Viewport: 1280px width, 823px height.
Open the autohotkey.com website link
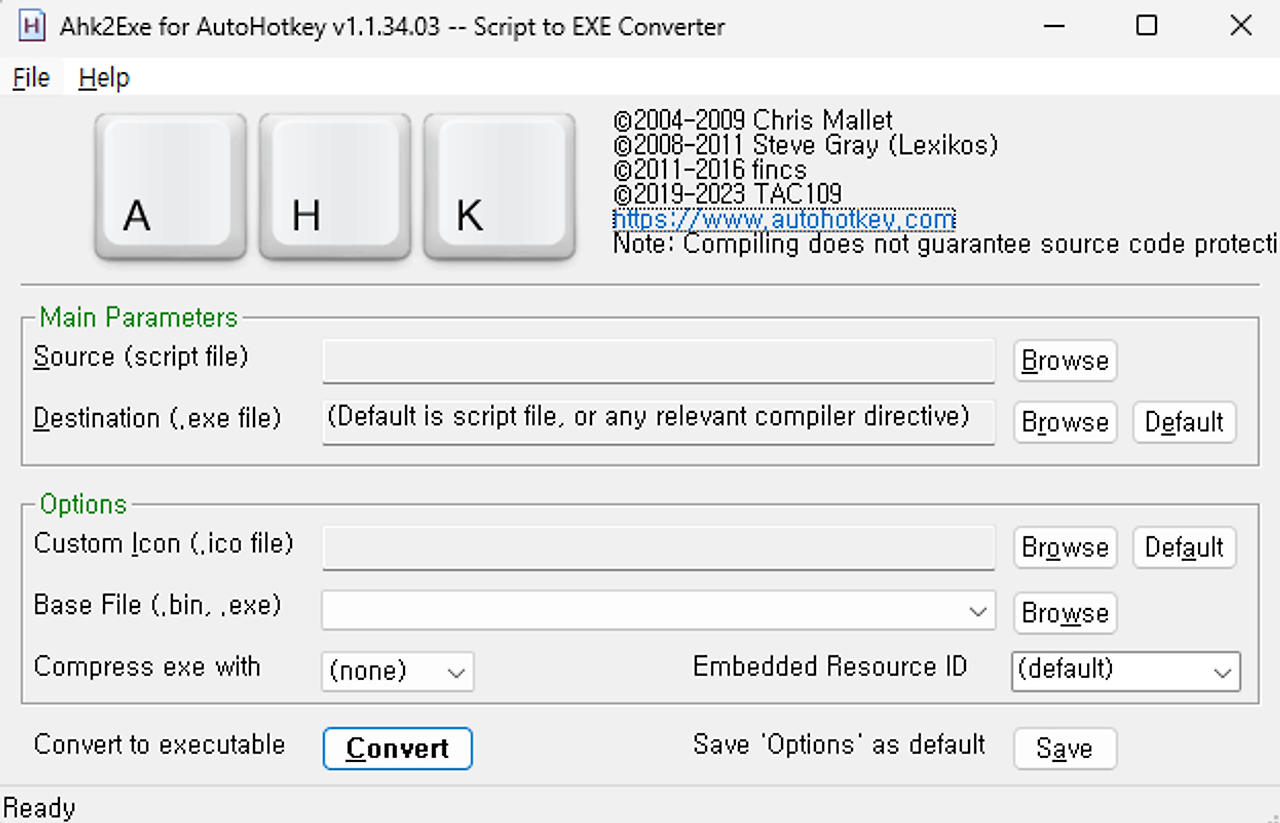pos(784,219)
